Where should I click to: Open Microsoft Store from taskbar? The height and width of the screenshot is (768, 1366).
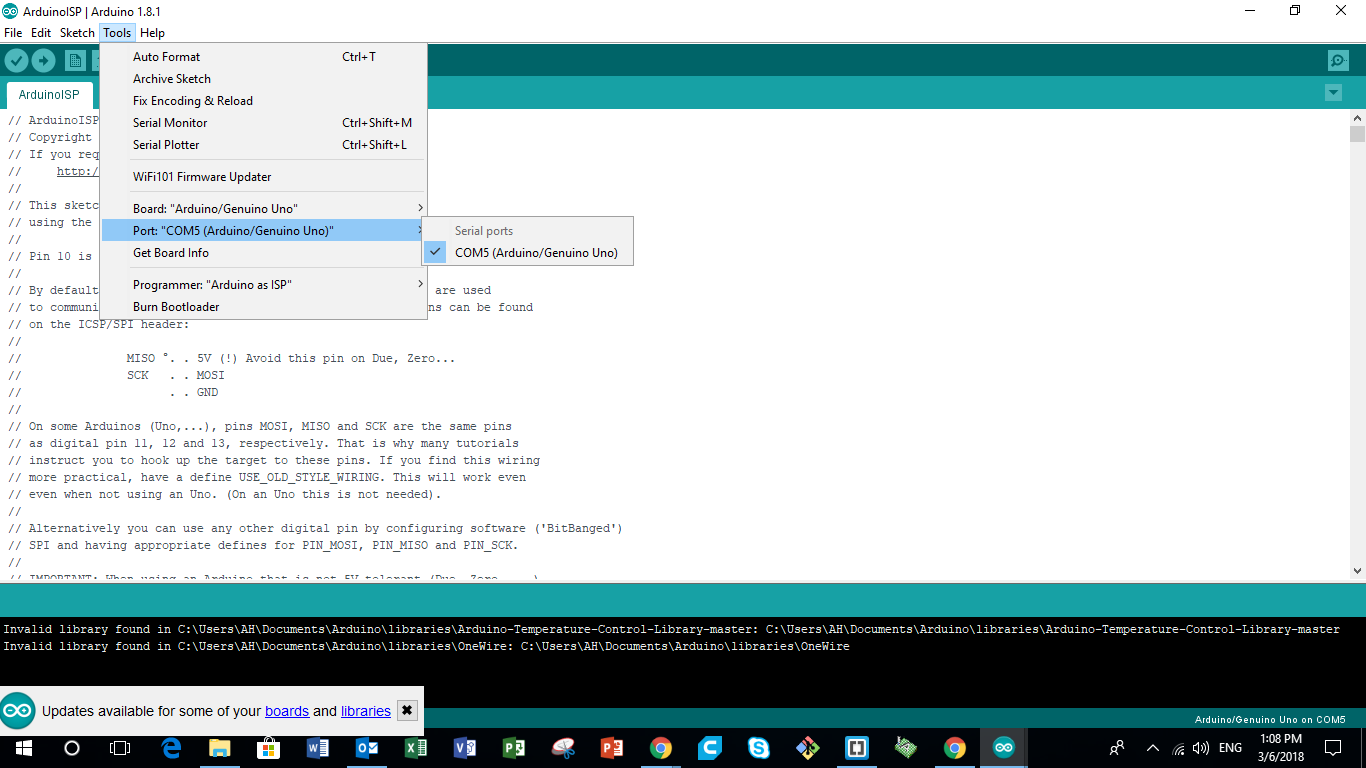[x=268, y=748]
